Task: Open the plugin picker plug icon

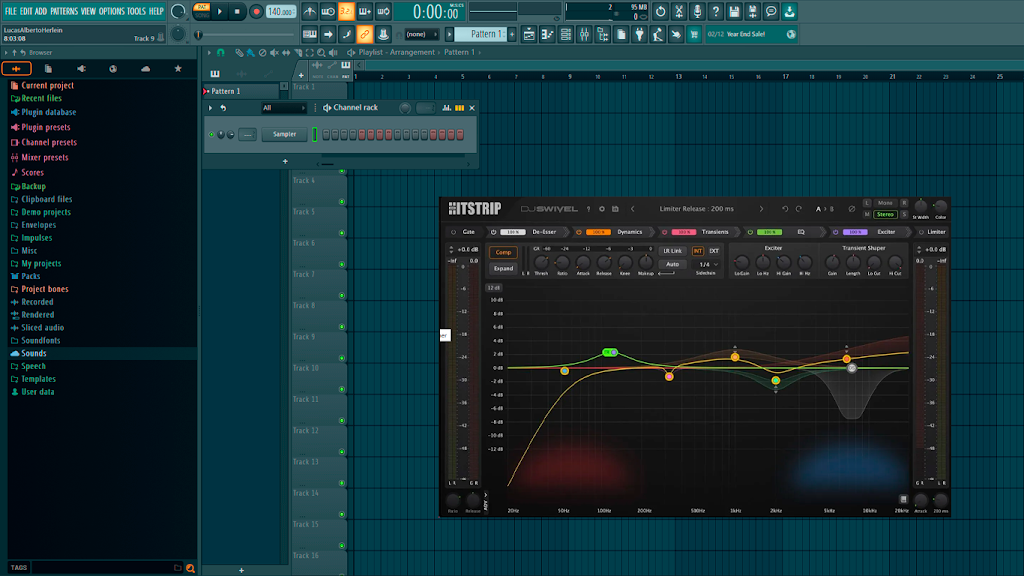Action: click(x=639, y=35)
